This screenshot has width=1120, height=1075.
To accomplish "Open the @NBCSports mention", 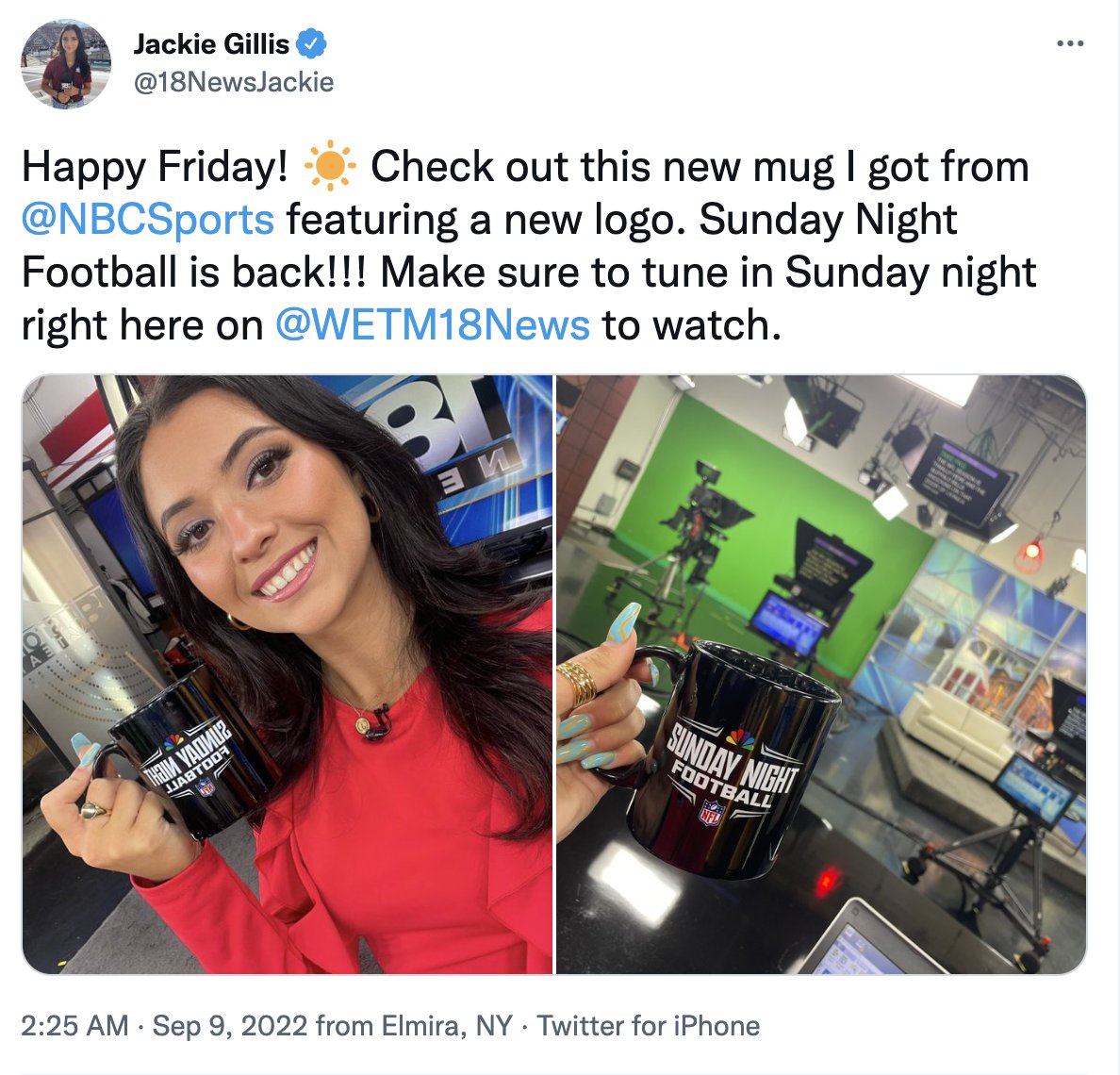I will pos(148,220).
